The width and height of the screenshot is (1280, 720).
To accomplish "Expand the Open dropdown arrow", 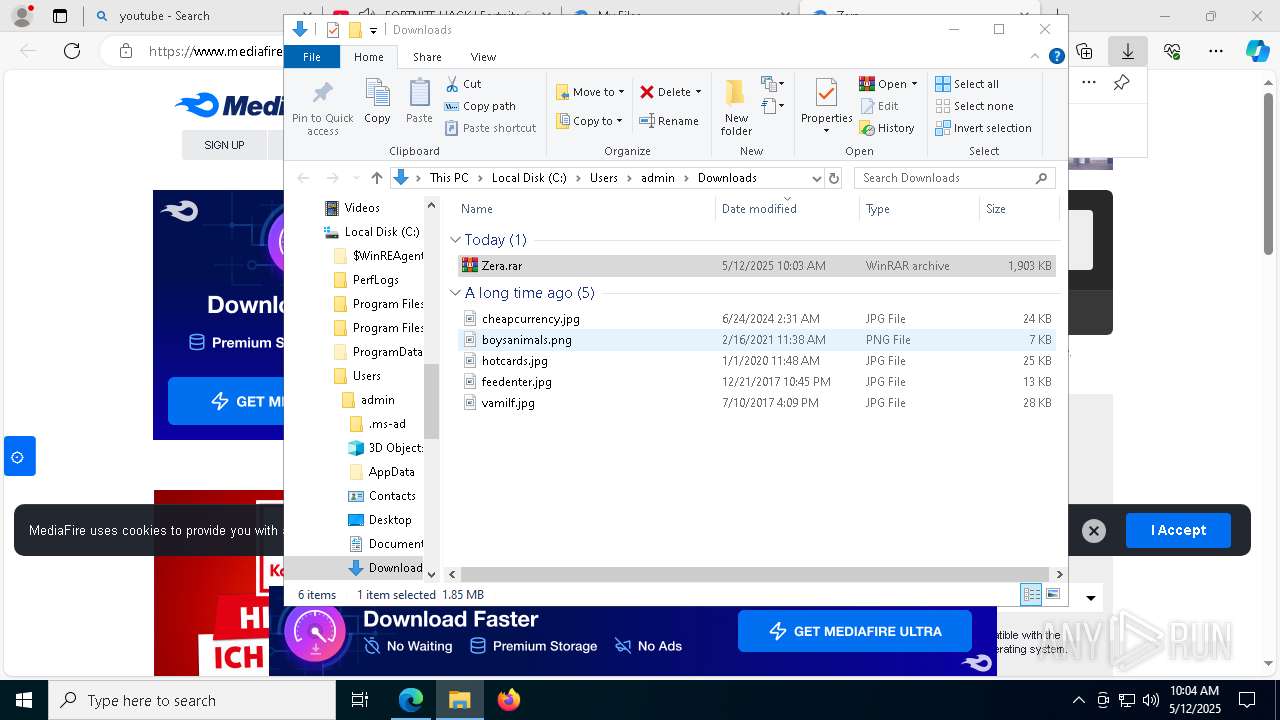I will coord(914,84).
